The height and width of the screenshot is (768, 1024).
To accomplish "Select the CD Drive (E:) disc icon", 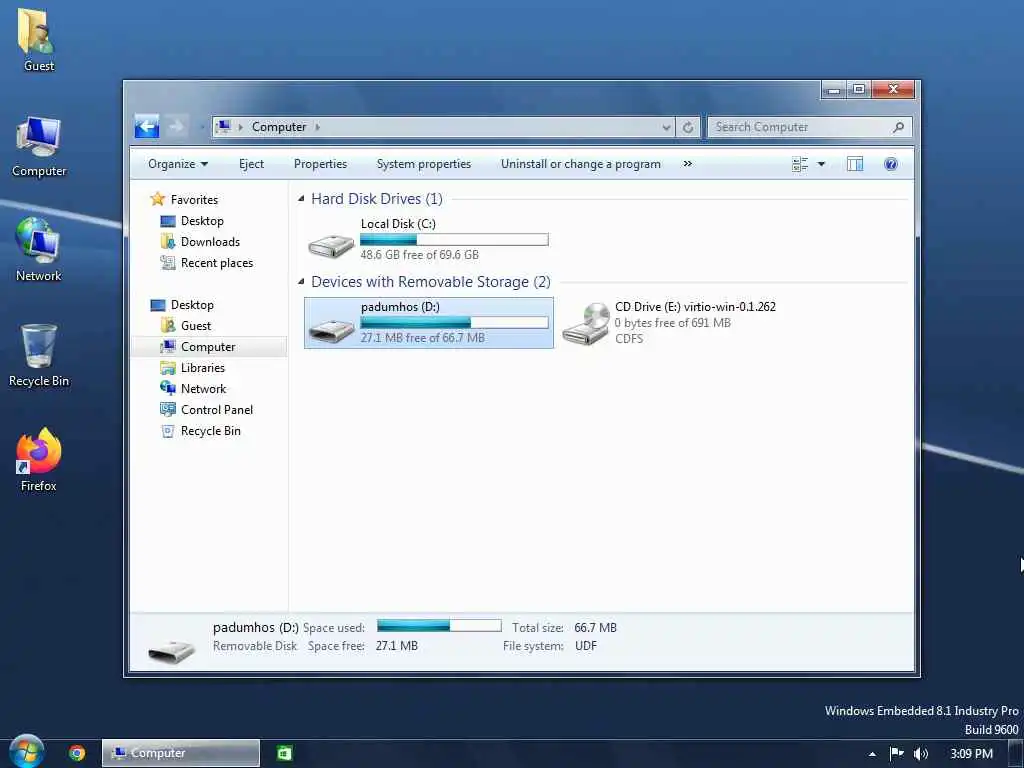I will [586, 323].
